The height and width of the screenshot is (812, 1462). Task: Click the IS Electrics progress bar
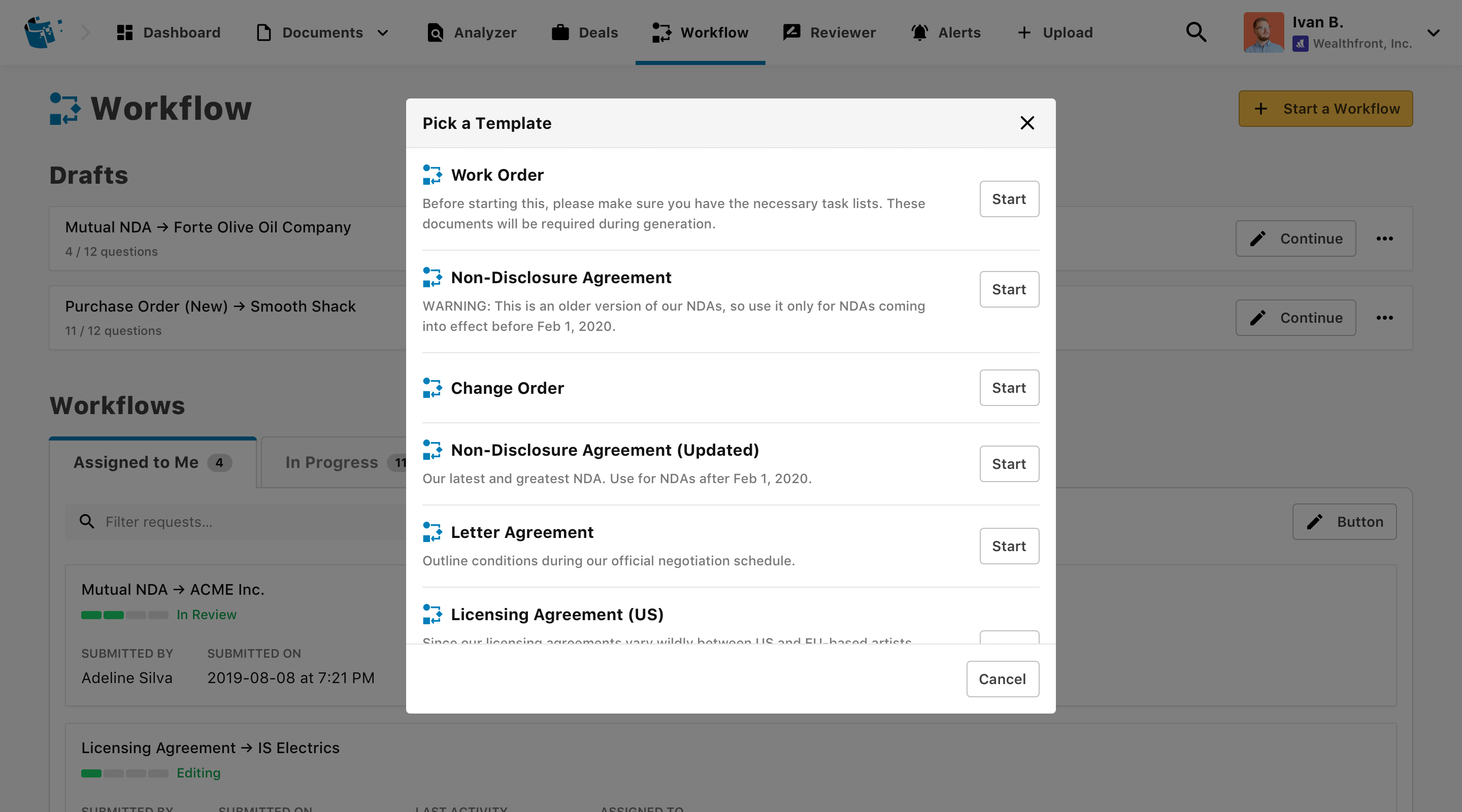[125, 773]
